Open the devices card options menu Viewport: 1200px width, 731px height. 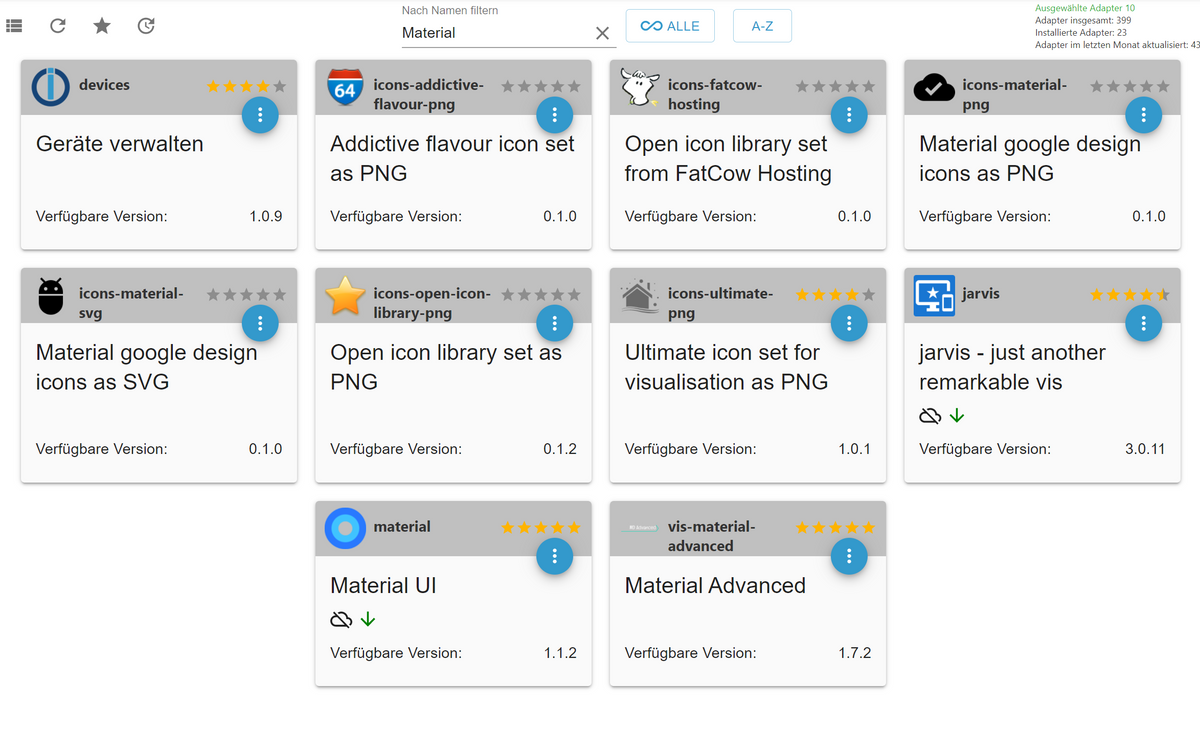pos(260,115)
